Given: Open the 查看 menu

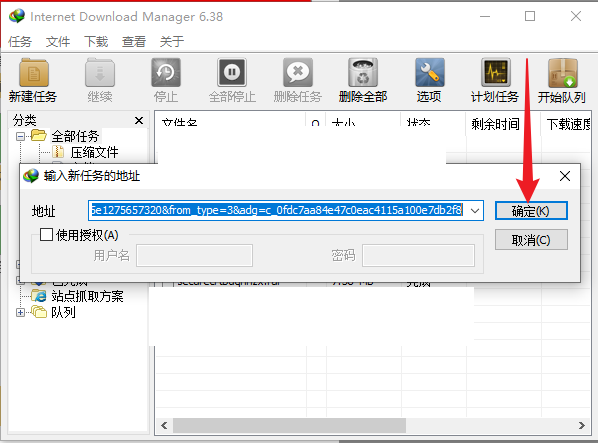Looking at the screenshot, I should pos(134,41).
